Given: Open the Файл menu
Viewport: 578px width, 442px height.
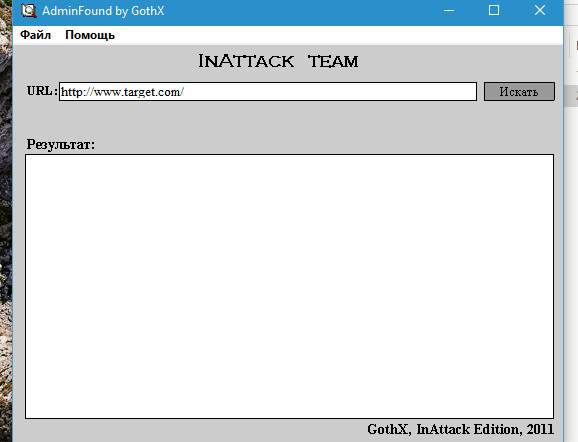Looking at the screenshot, I should [x=35, y=35].
